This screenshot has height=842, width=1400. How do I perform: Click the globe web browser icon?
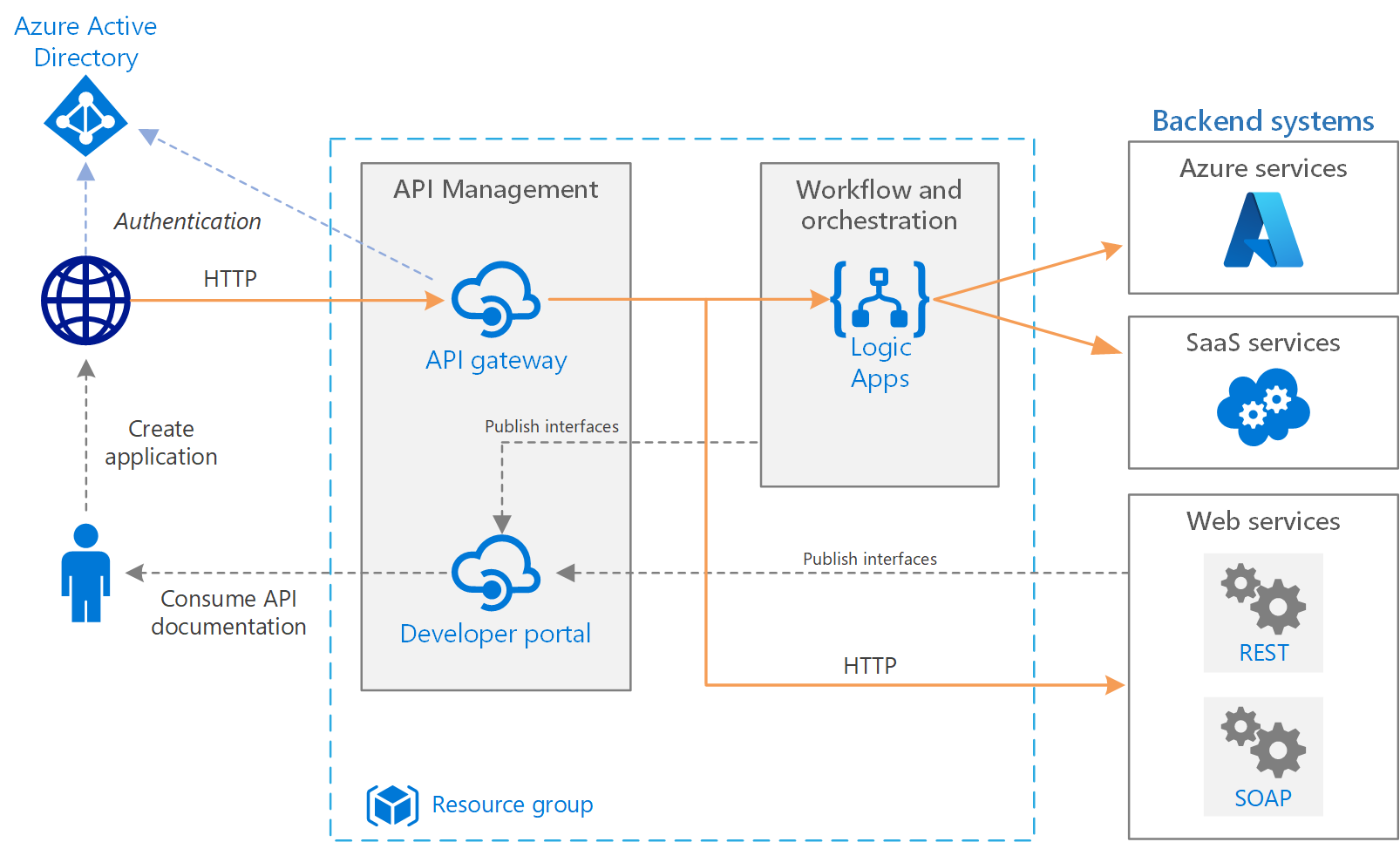tap(85, 301)
